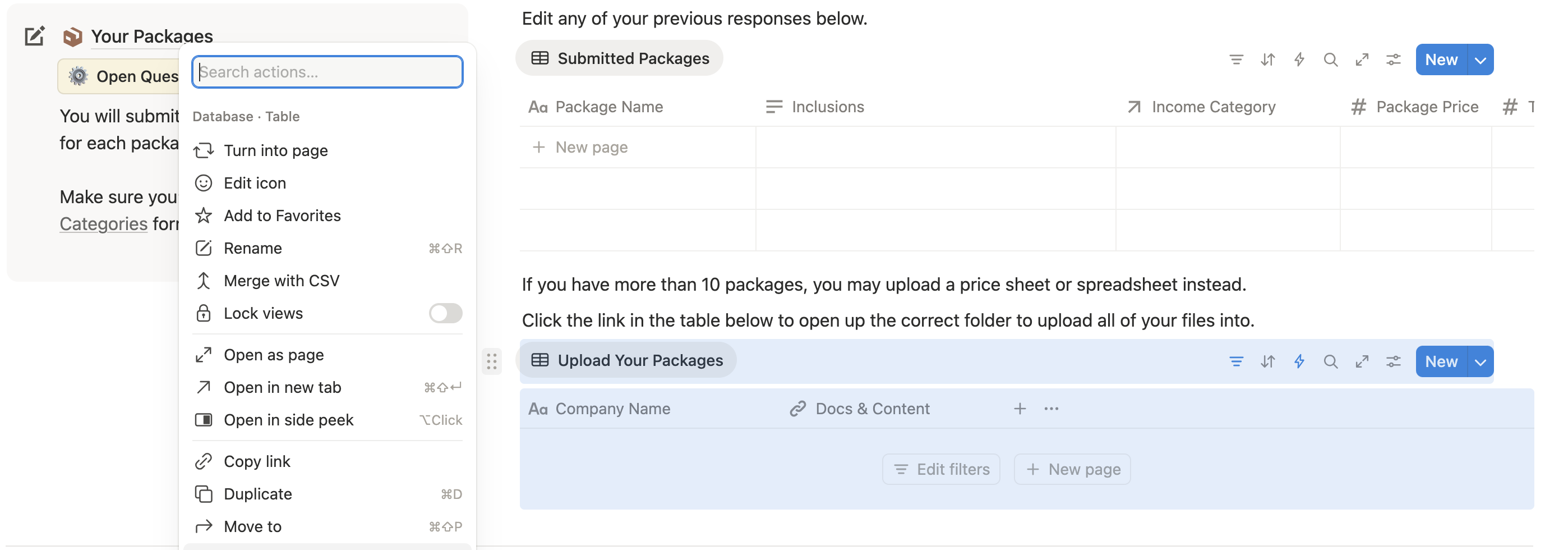Click sort icon in Submitted Packages toolbar
Viewport: 1568px width, 550px height.
pyautogui.click(x=1267, y=59)
